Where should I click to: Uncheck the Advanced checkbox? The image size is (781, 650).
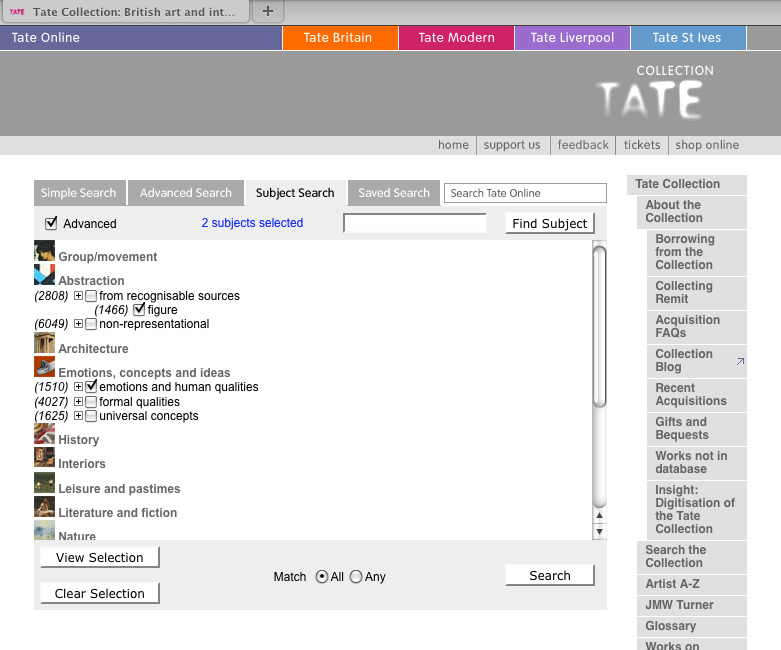(51, 223)
